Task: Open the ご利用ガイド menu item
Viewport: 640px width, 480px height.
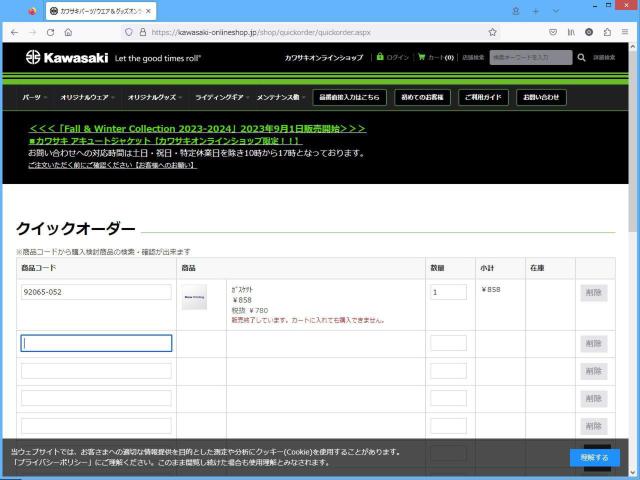Action: click(484, 98)
